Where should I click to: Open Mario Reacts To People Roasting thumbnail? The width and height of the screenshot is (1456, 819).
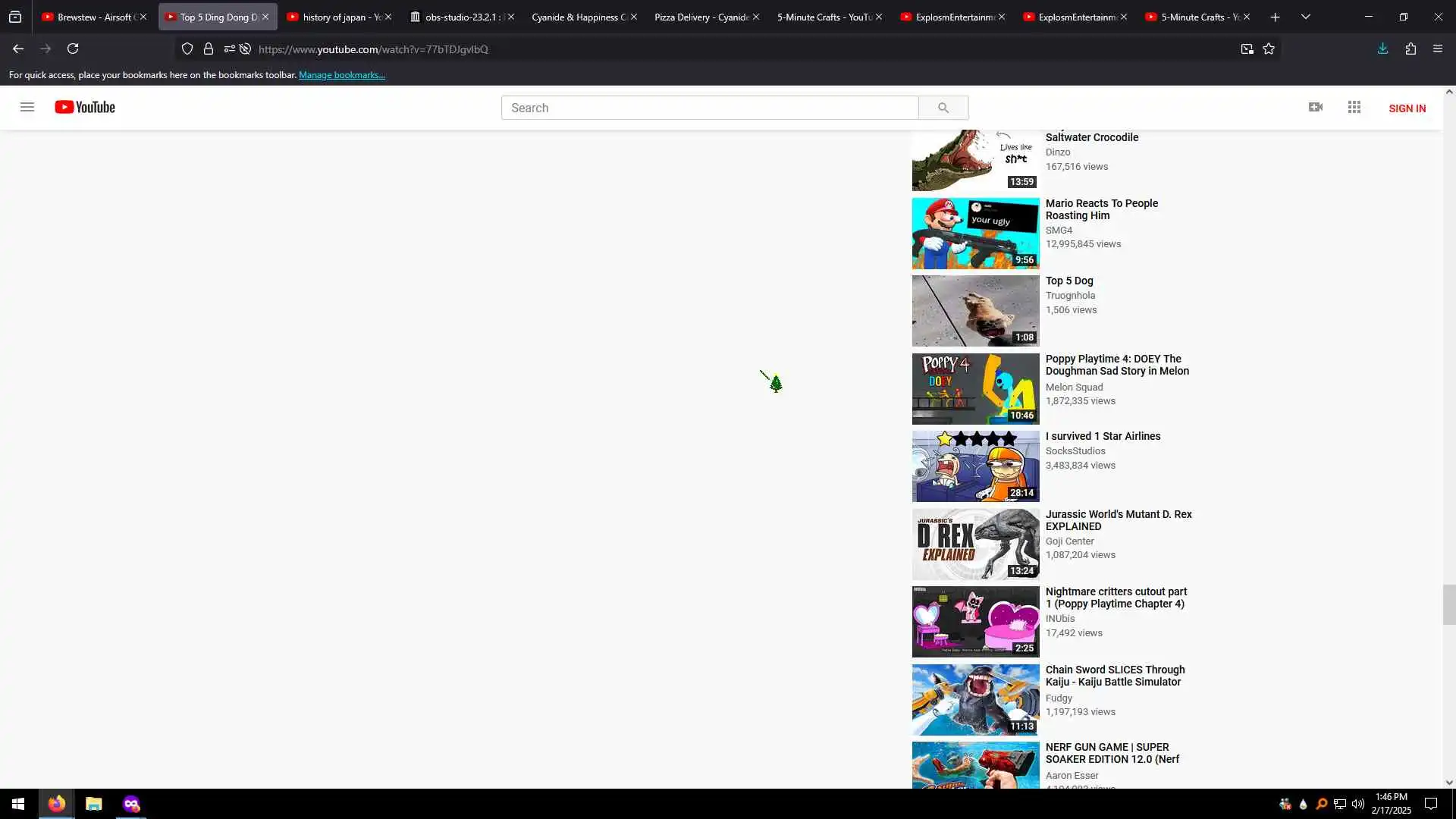click(x=975, y=234)
